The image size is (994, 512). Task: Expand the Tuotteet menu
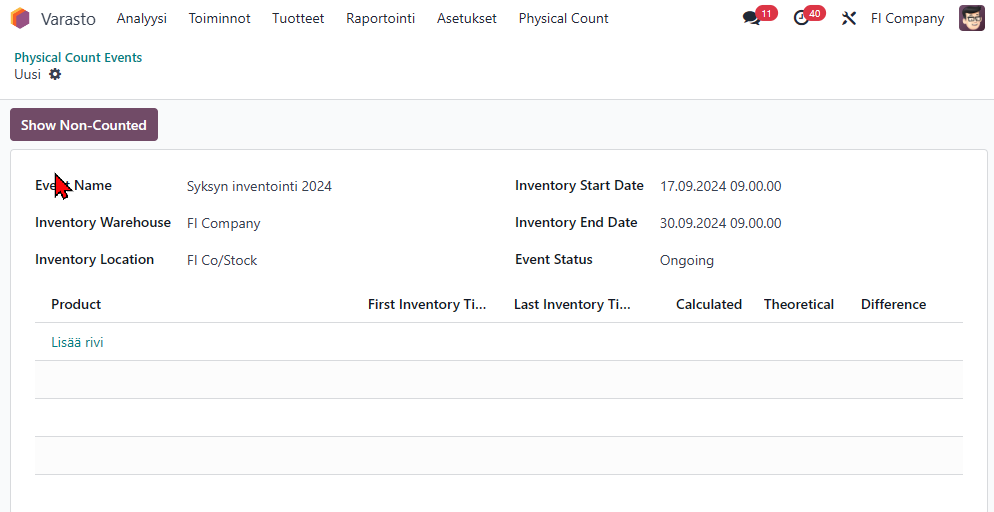click(x=298, y=18)
